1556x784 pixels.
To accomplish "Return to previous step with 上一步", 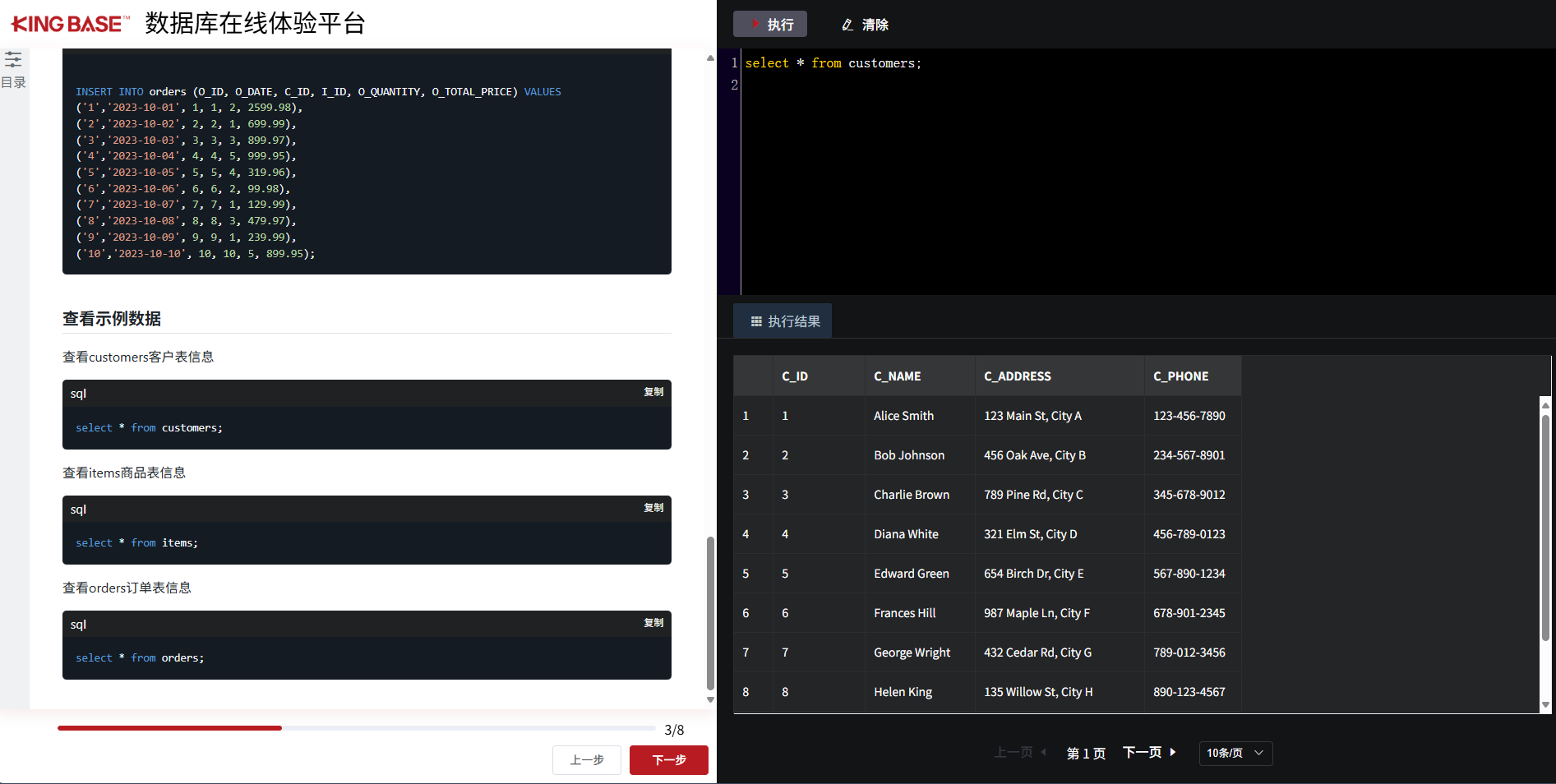I will 587,760.
